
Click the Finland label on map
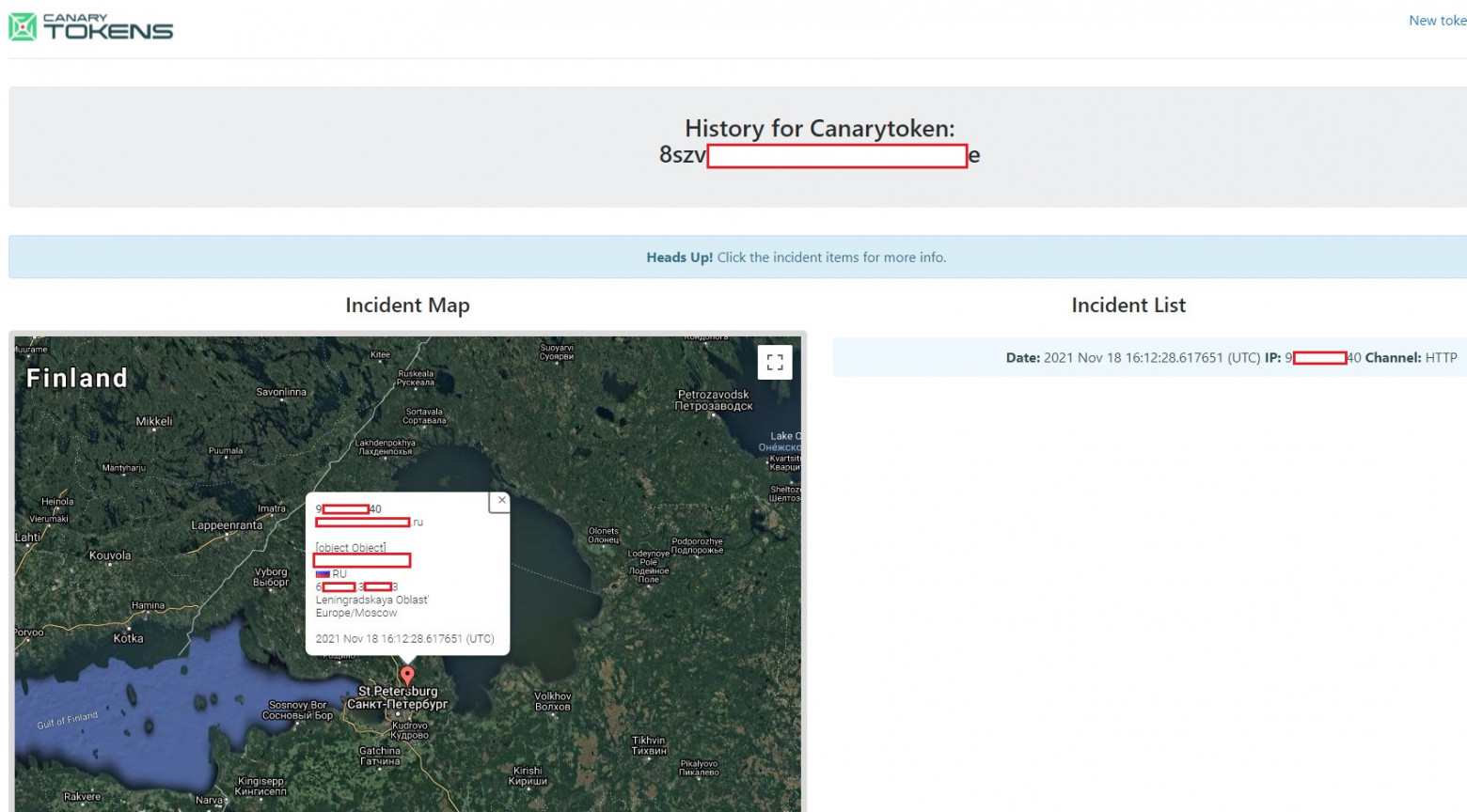(x=77, y=378)
